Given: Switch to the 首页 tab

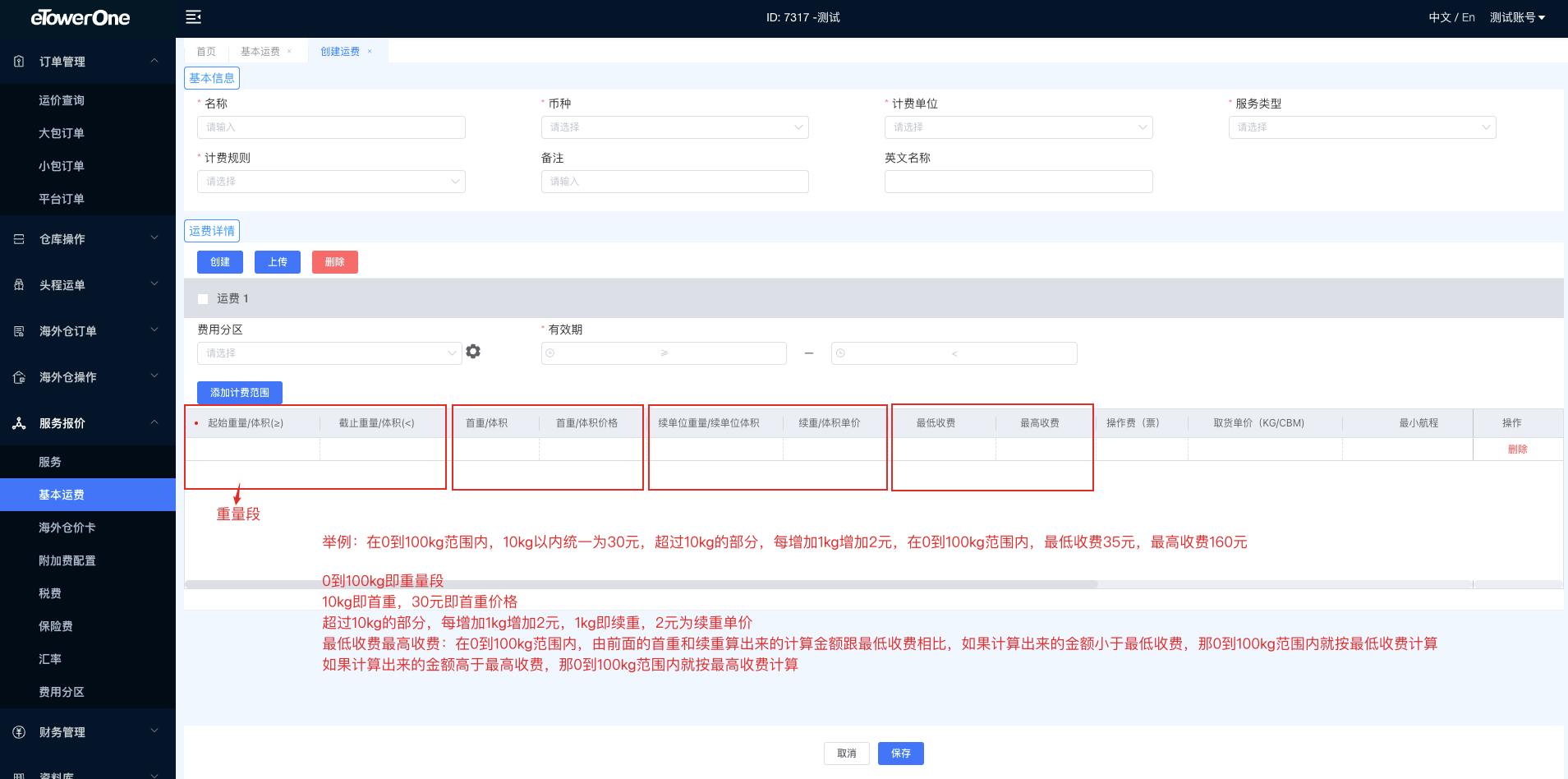Looking at the screenshot, I should tap(206, 52).
